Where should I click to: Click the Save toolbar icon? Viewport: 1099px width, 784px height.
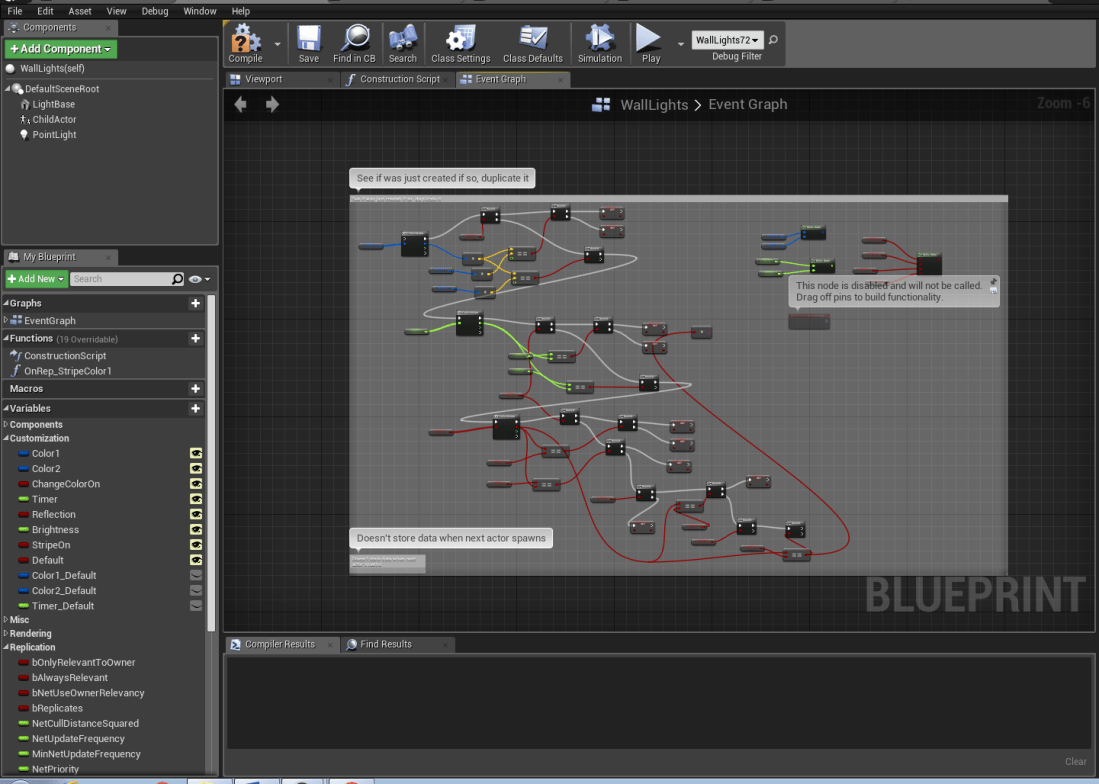[308, 41]
